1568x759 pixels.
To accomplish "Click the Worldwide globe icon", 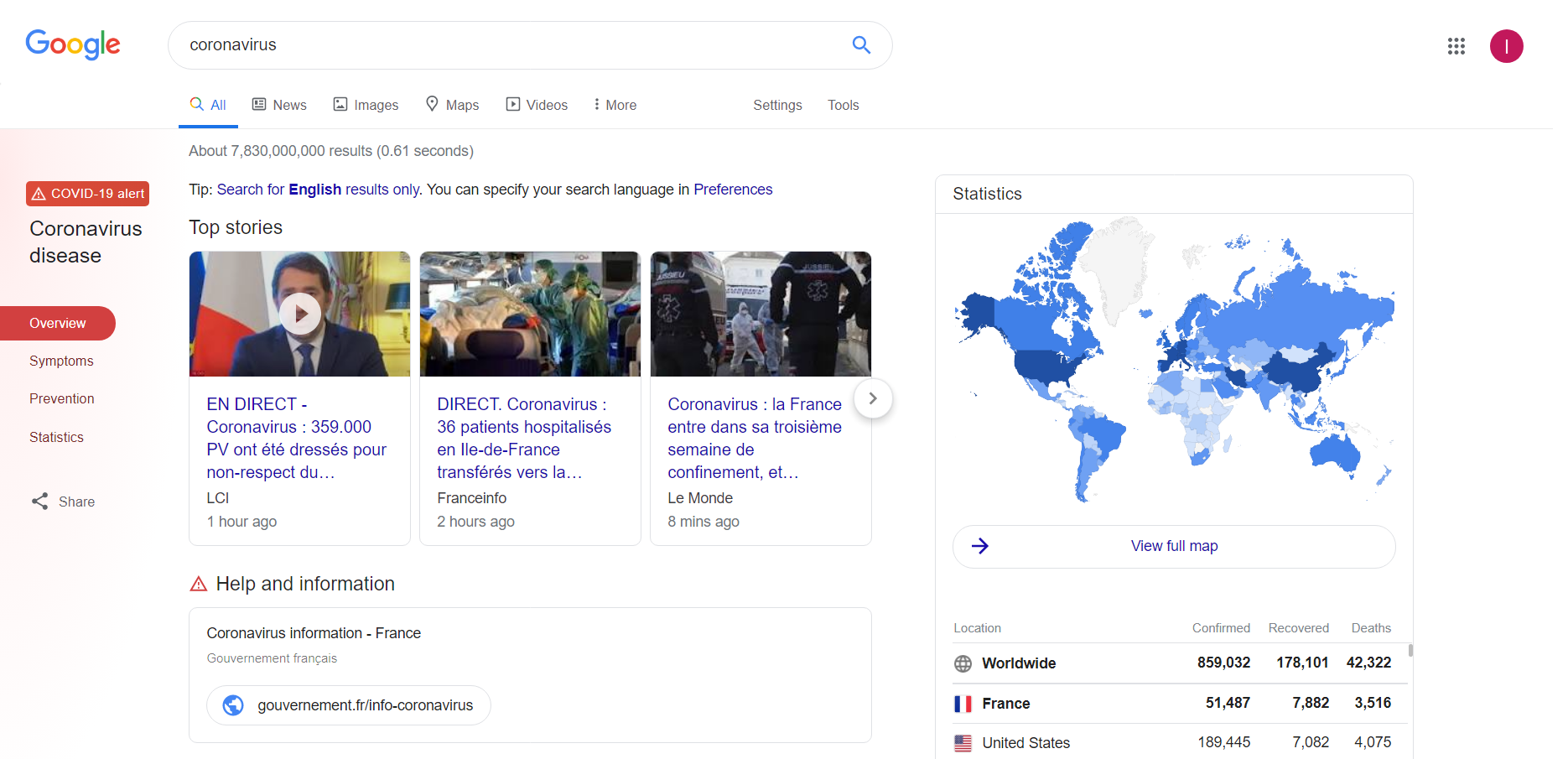I will coord(963,663).
